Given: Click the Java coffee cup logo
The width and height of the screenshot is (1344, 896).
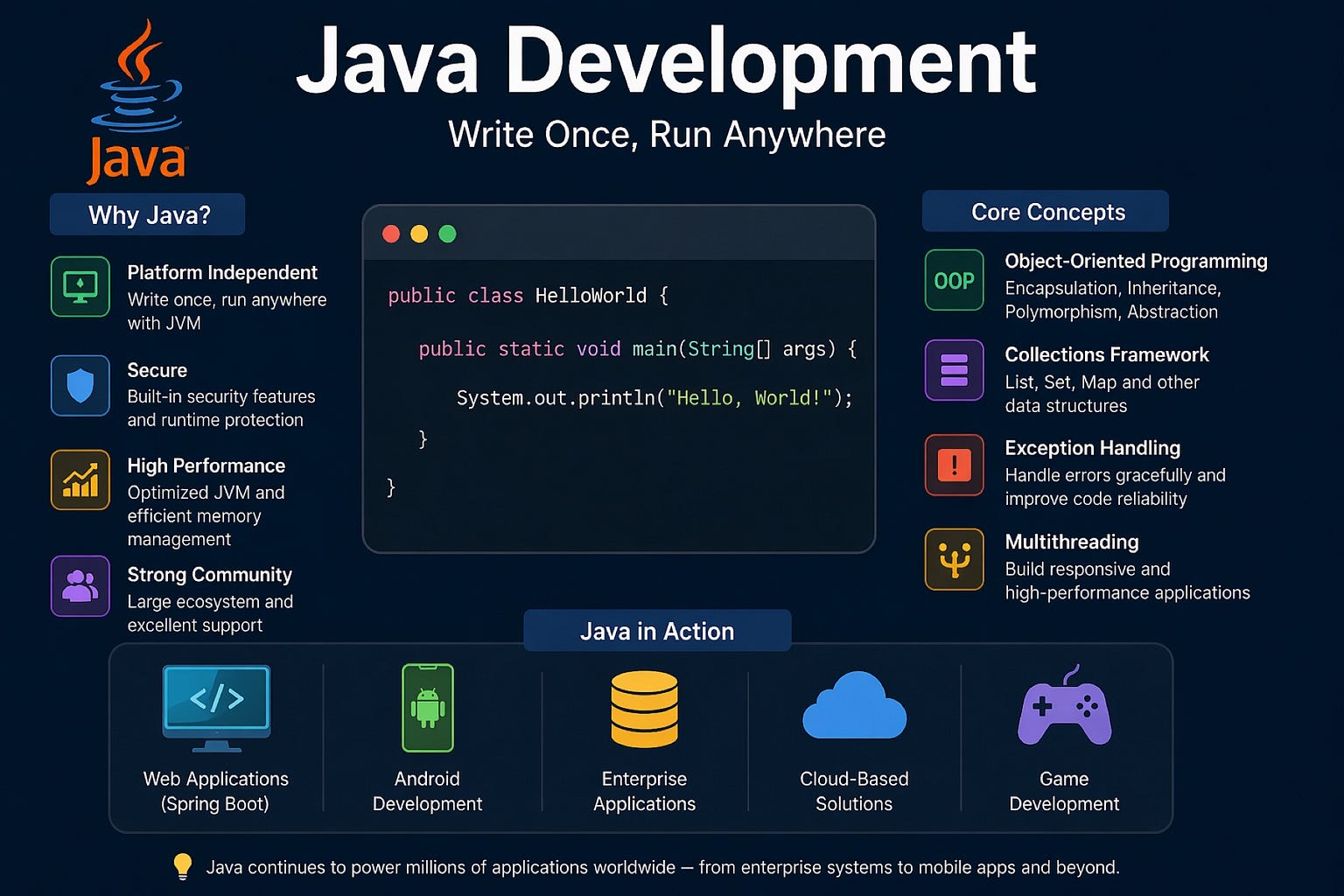Looking at the screenshot, I should click(137, 101).
